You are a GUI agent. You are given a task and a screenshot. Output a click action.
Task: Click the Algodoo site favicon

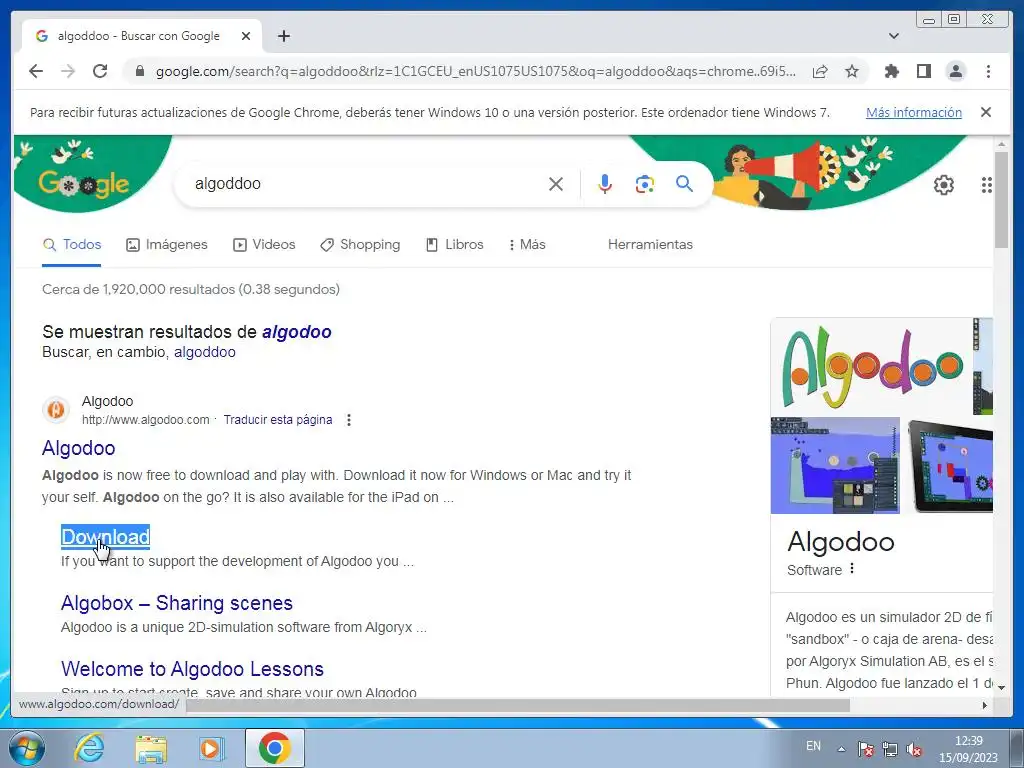click(56, 409)
